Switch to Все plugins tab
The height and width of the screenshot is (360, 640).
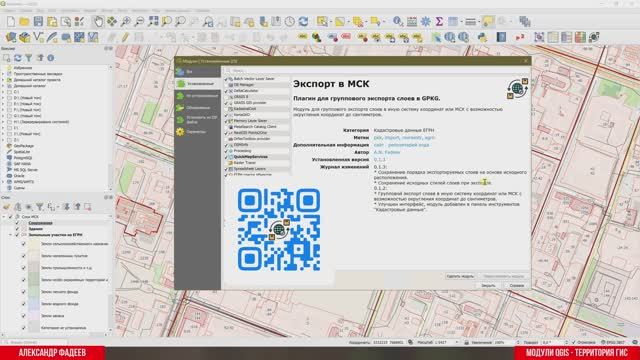click(198, 72)
